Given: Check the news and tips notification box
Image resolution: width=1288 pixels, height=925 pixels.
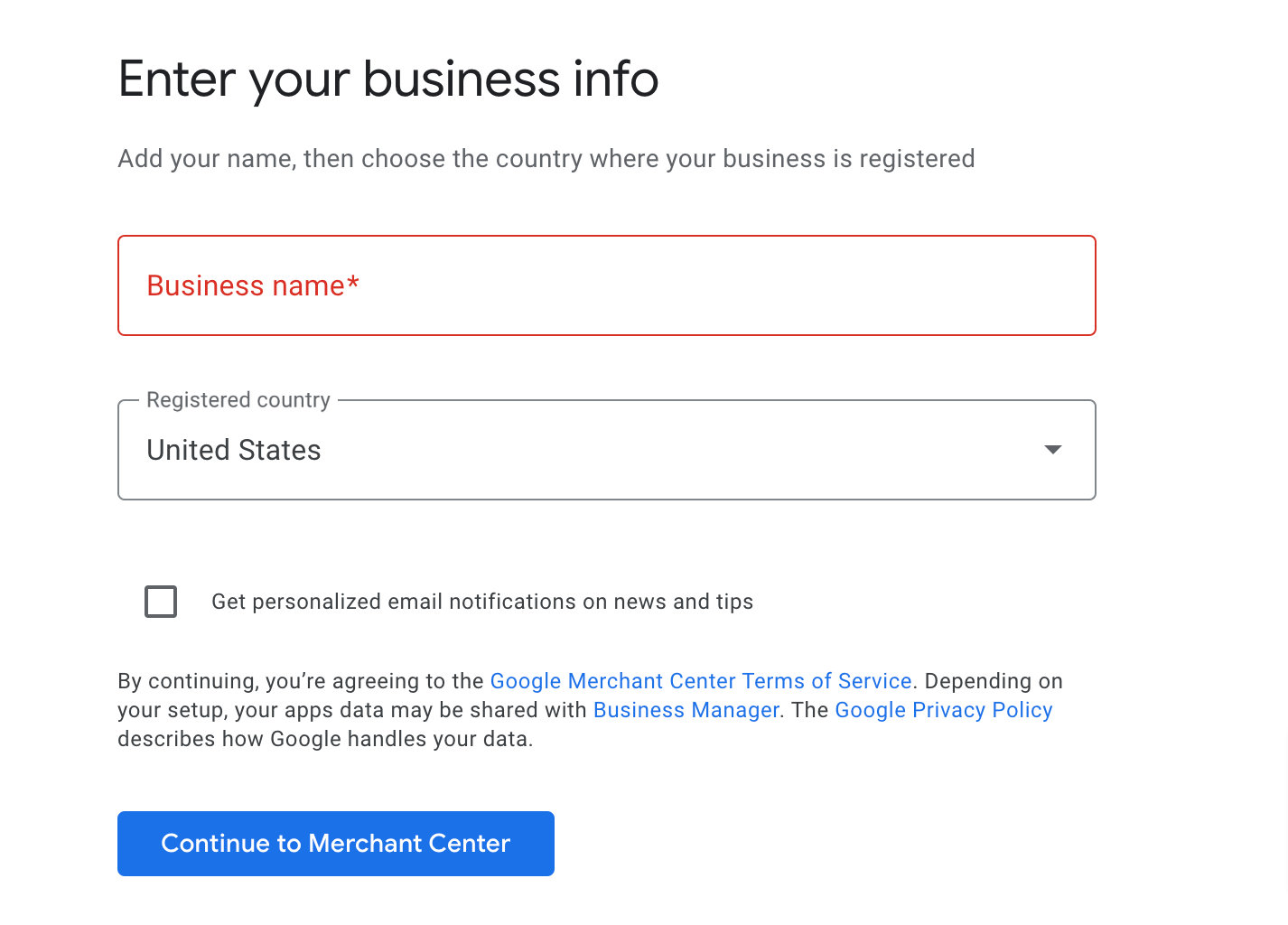Looking at the screenshot, I should pyautogui.click(x=161, y=602).
